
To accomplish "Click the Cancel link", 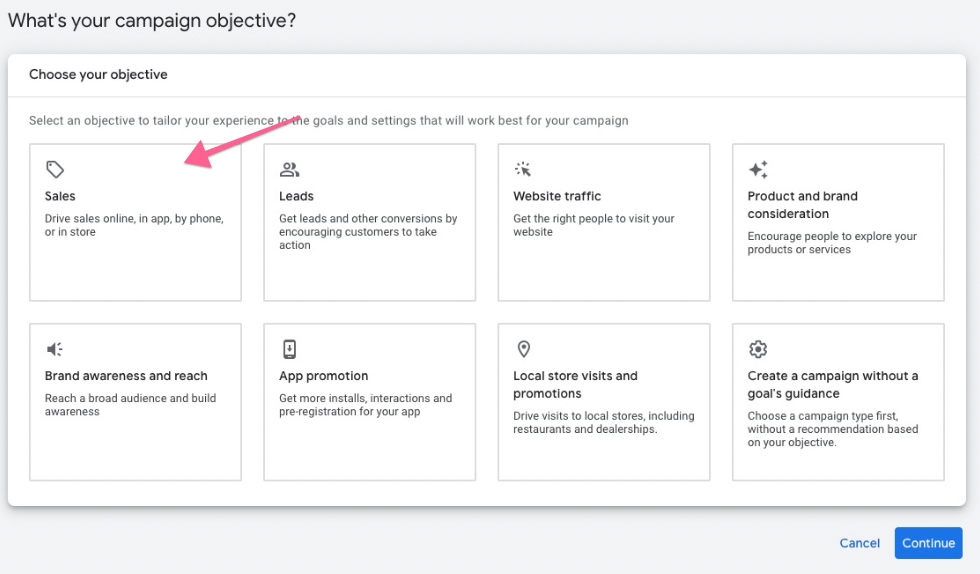I will (x=859, y=543).
